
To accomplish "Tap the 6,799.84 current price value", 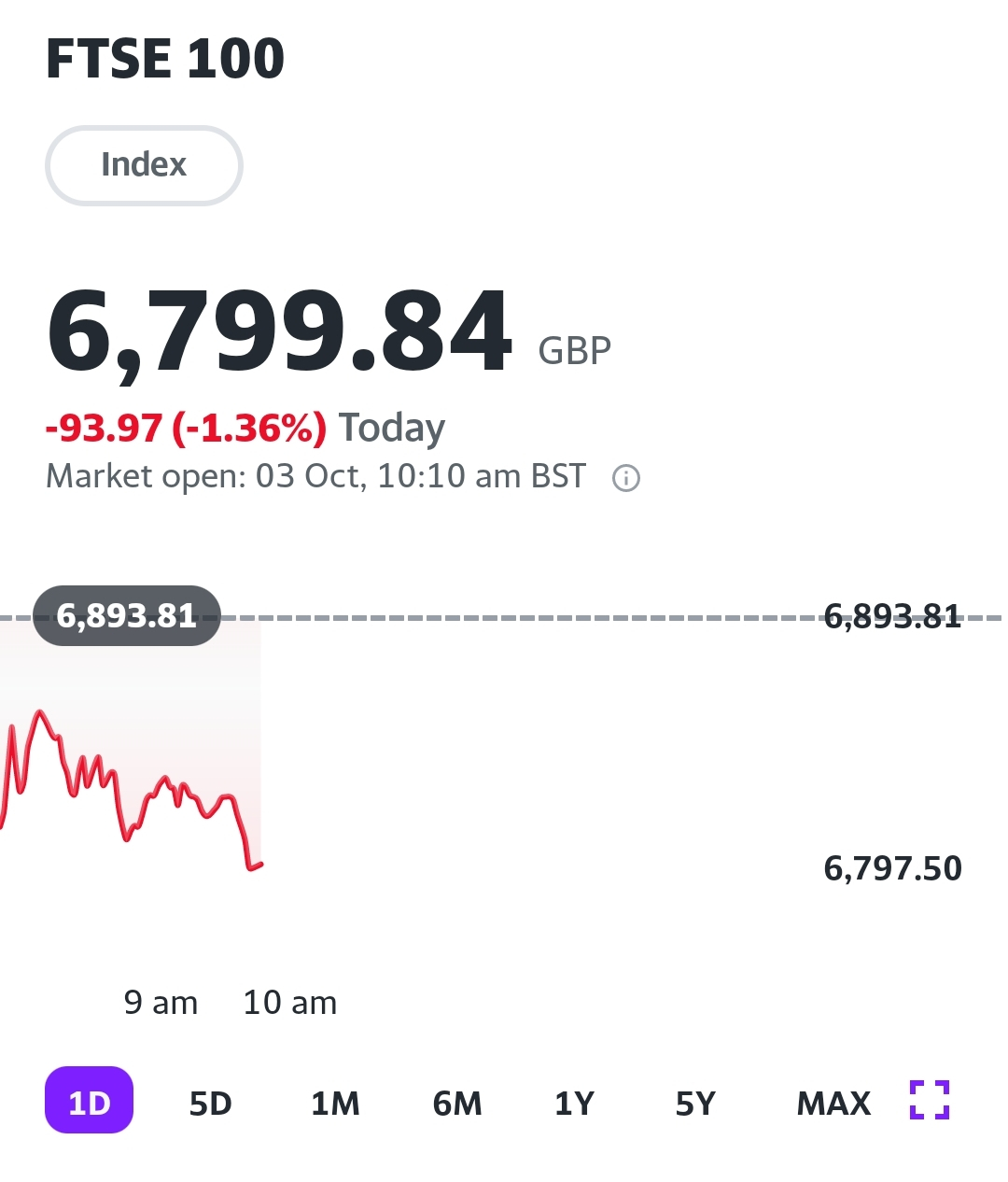I will pos(279,332).
